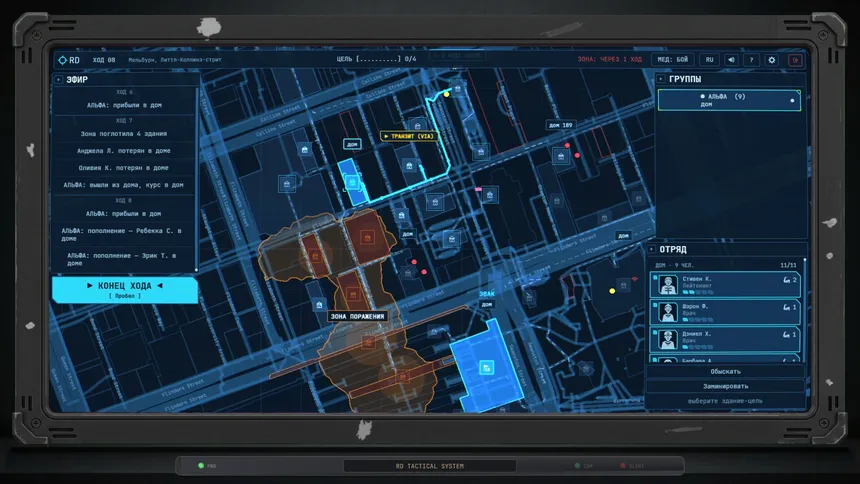Click feed entry 'АЛЬФА: вышли из дома, курс в дом'
Image resolution: width=860 pixels, height=484 pixels.
coord(124,185)
